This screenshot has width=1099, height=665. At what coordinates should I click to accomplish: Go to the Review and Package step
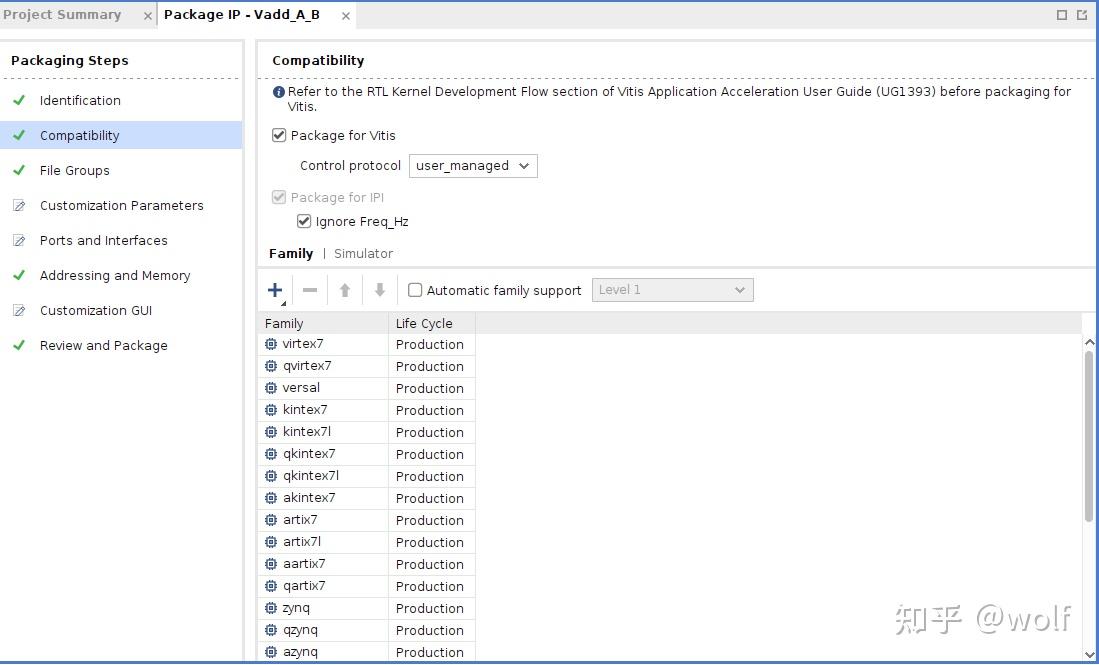[x=104, y=346]
